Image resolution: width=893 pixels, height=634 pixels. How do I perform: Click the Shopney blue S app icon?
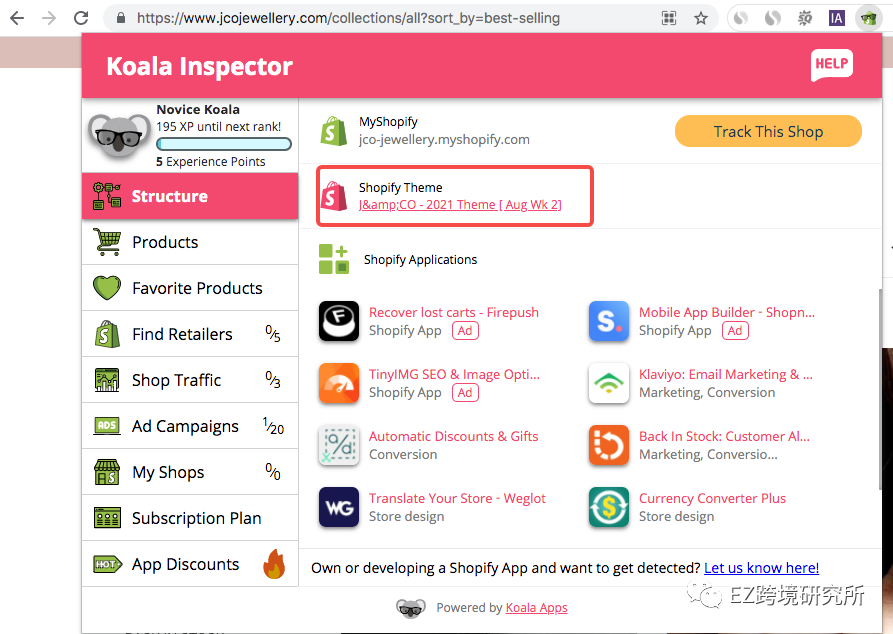[x=609, y=321]
